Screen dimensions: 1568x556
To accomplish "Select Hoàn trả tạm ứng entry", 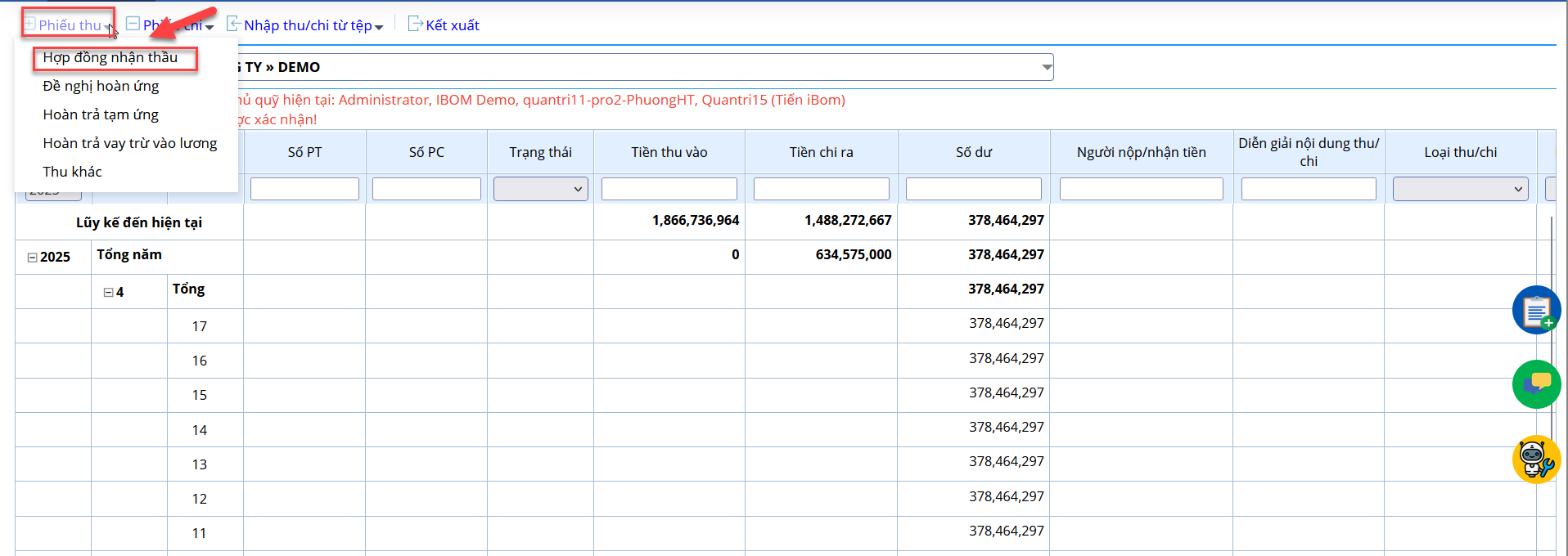I will click(x=101, y=114).
